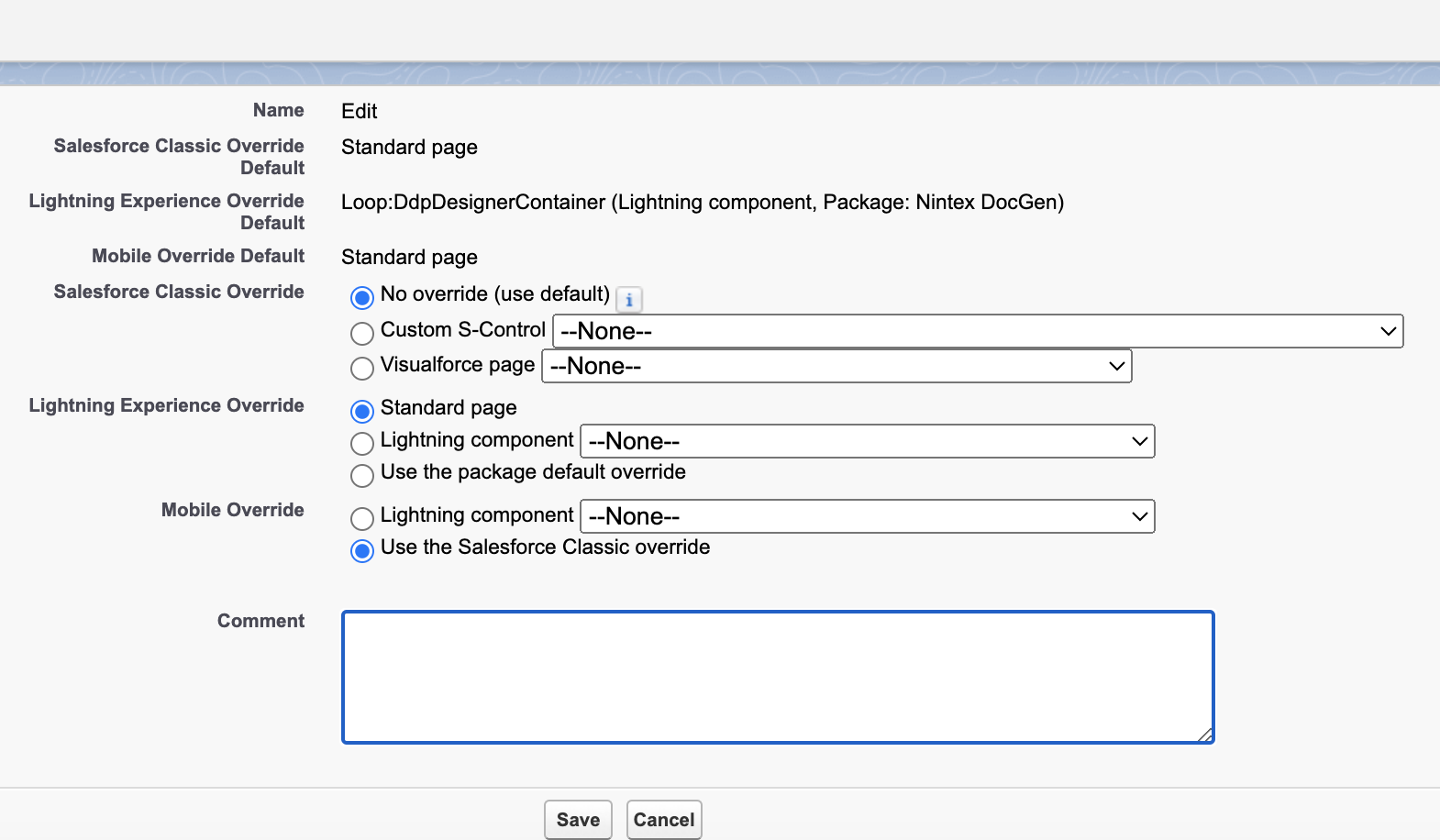Select the Visualforce page radio option

pos(362,368)
